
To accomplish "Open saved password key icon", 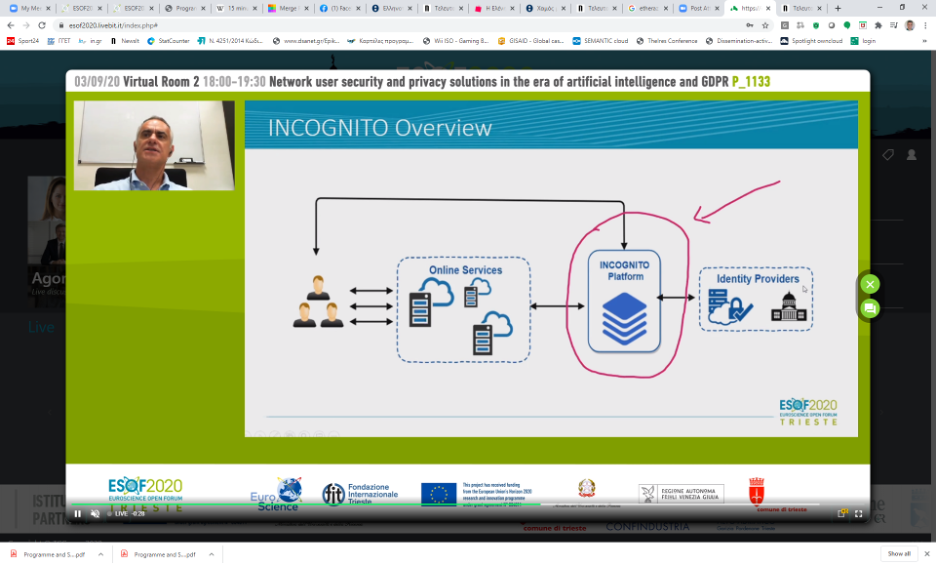I will [x=750, y=25].
